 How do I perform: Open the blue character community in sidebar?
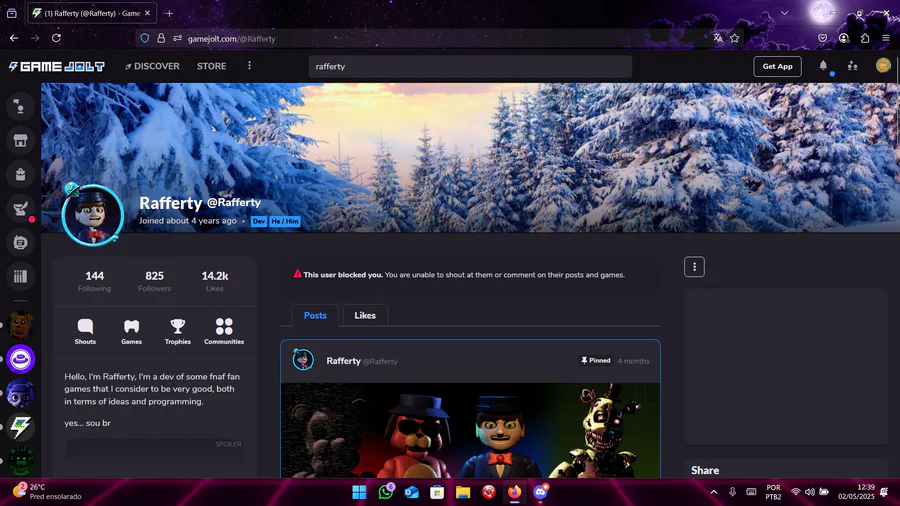[21, 394]
